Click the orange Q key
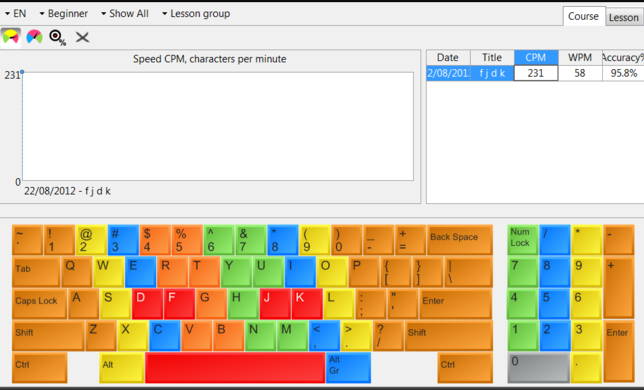644x390 pixels. point(77,272)
